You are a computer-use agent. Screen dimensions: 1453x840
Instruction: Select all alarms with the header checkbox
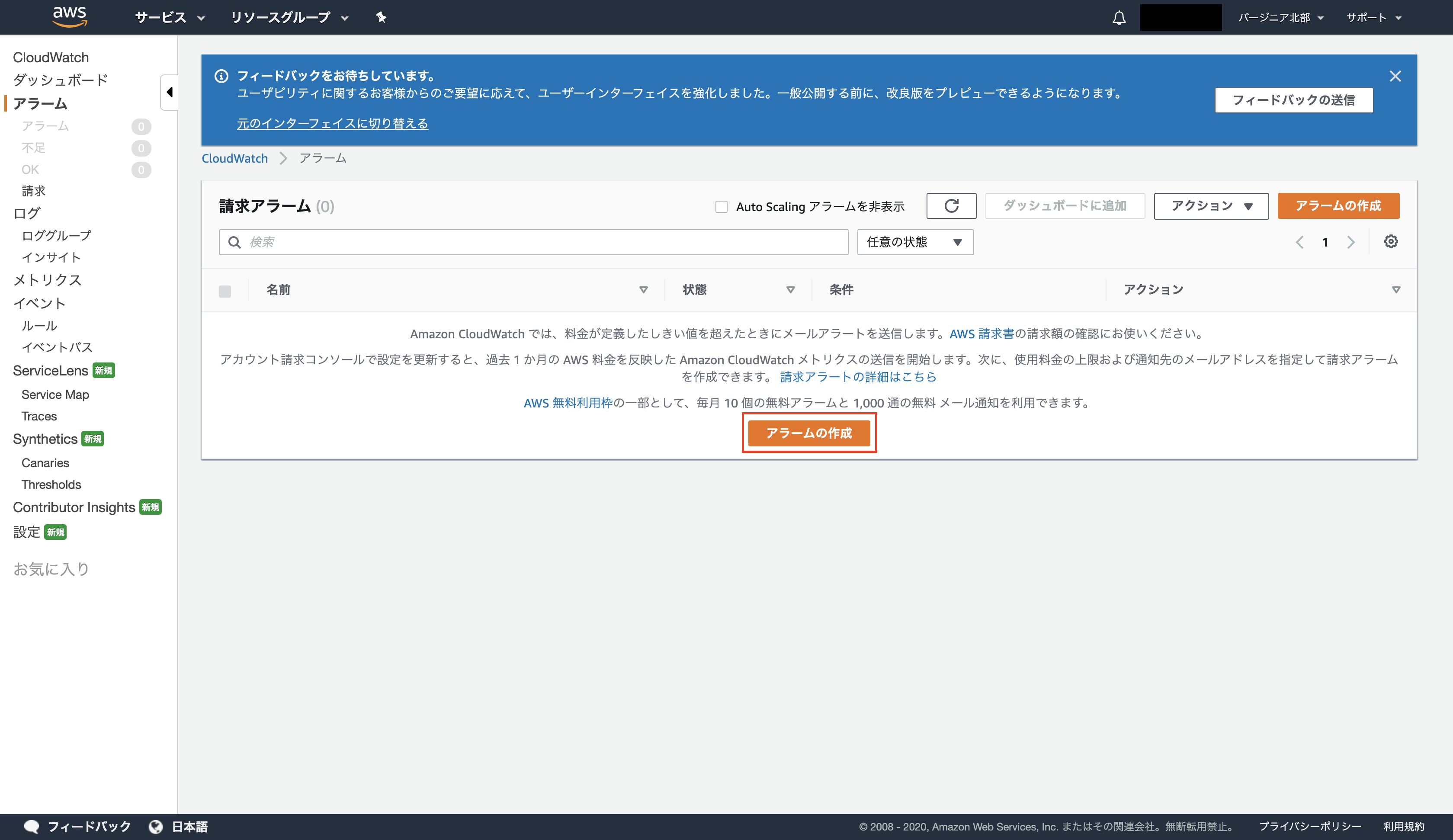coord(225,291)
